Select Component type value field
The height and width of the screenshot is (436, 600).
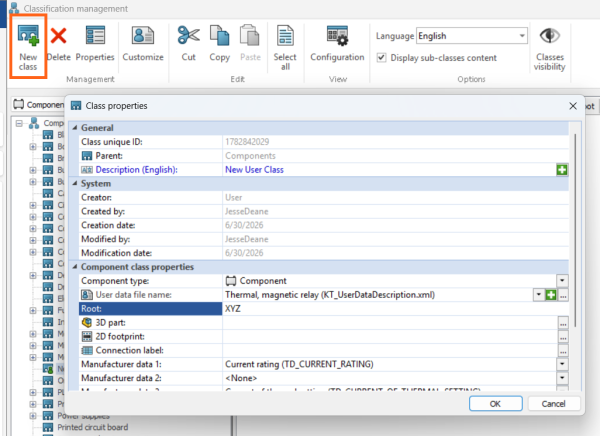pyautogui.click(x=389, y=281)
